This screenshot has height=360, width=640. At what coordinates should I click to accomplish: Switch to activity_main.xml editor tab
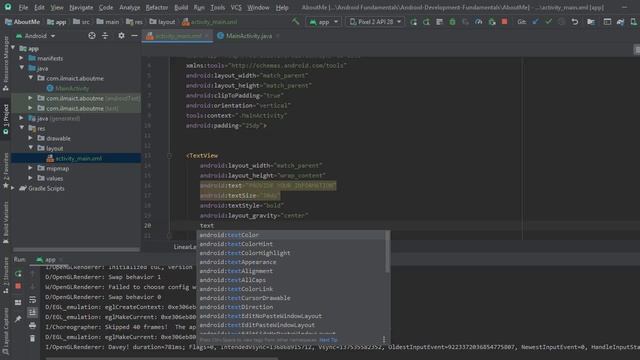178,36
